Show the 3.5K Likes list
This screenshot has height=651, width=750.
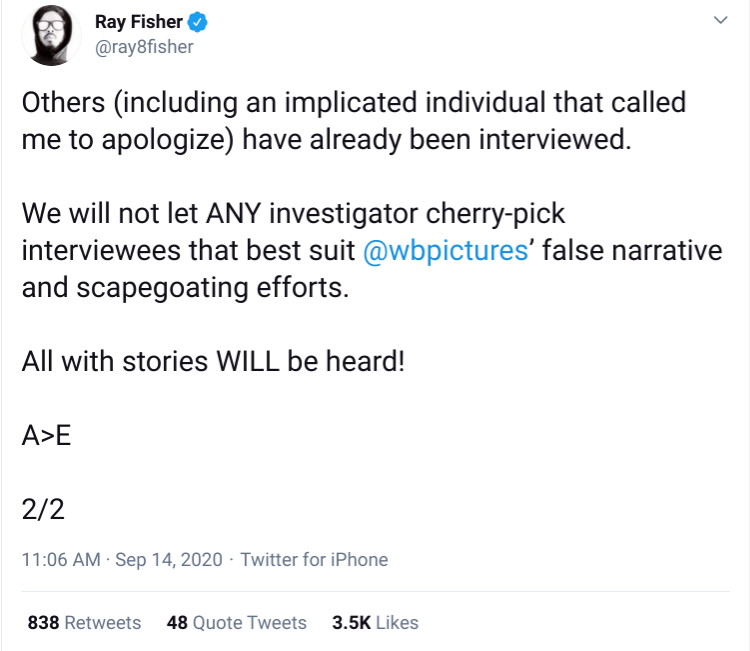point(375,622)
